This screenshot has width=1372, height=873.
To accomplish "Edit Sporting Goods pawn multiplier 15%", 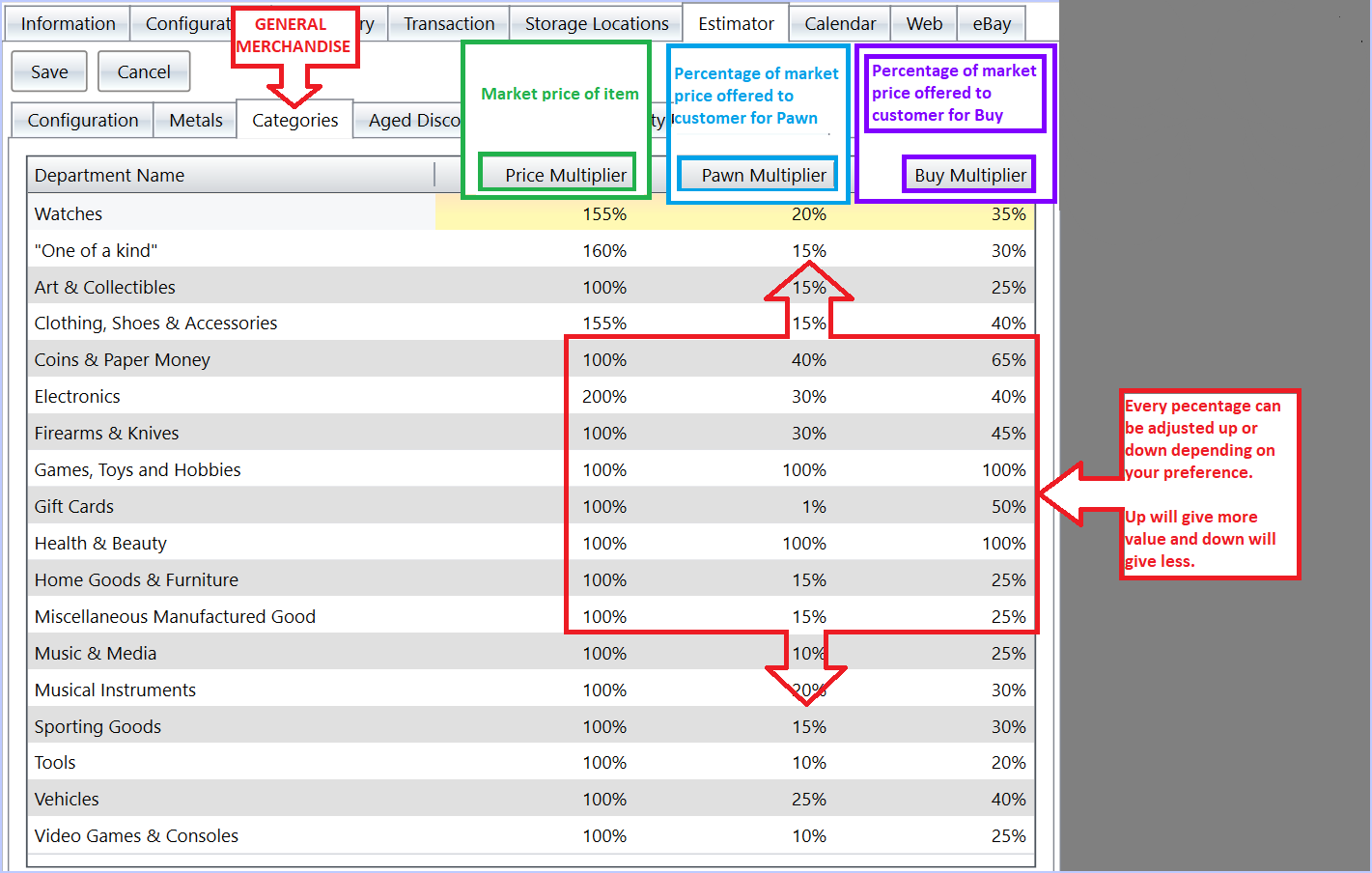I will tap(809, 726).
